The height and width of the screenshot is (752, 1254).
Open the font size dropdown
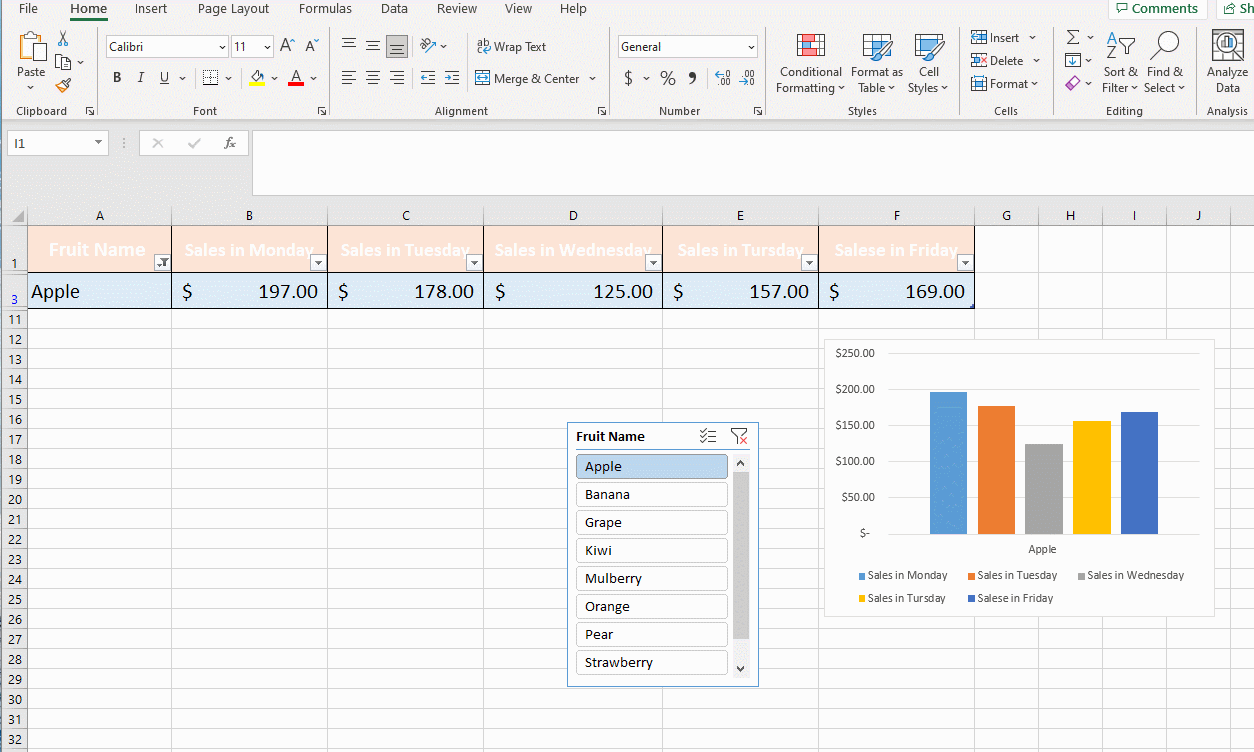(x=267, y=47)
